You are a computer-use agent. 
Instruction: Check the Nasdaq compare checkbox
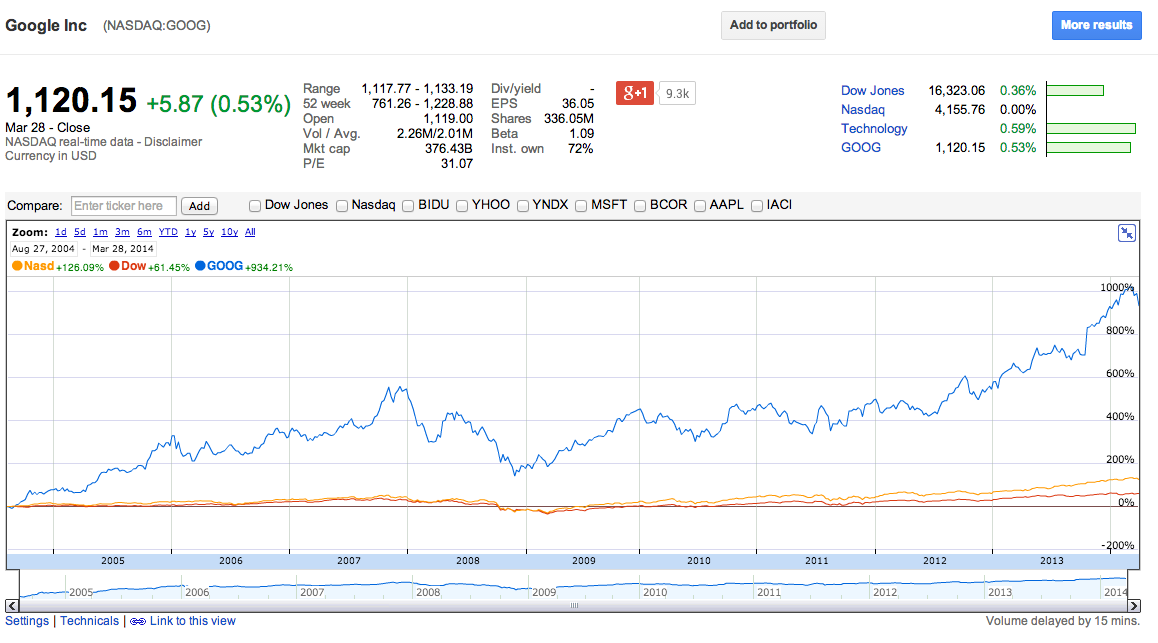342,206
